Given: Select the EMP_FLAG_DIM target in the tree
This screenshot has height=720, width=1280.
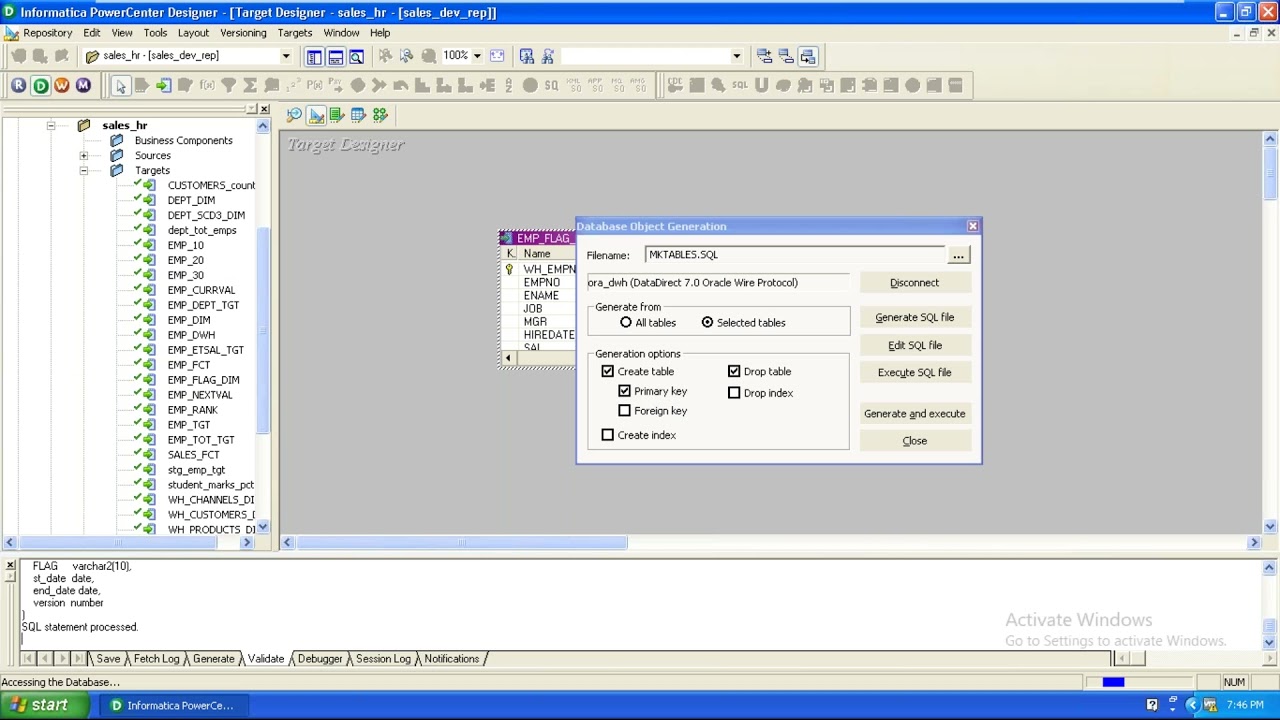Looking at the screenshot, I should [203, 380].
